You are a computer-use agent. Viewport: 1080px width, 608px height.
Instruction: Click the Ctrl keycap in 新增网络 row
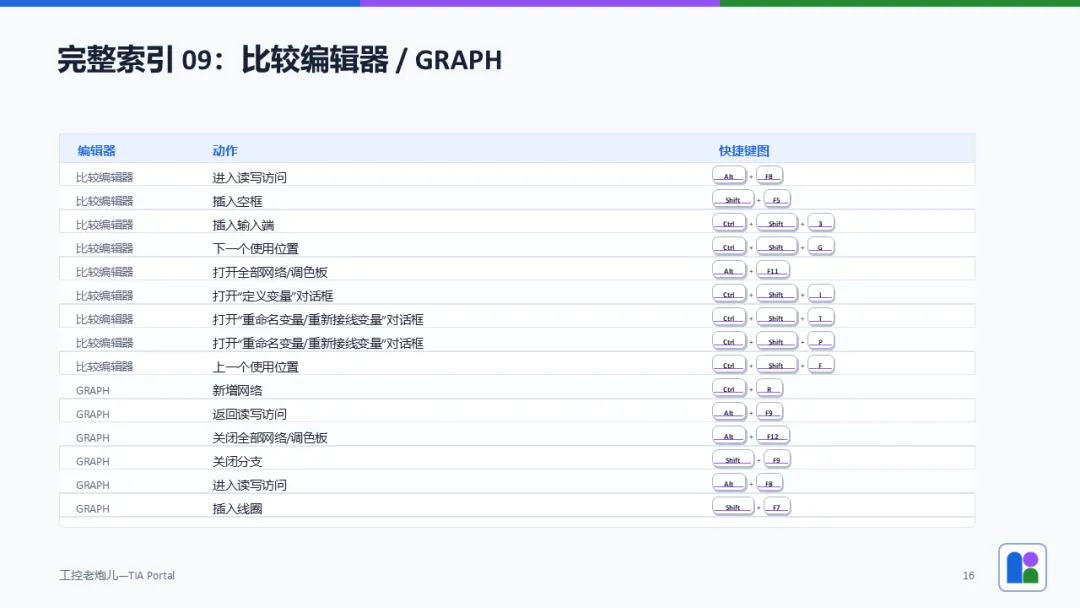[x=729, y=388]
